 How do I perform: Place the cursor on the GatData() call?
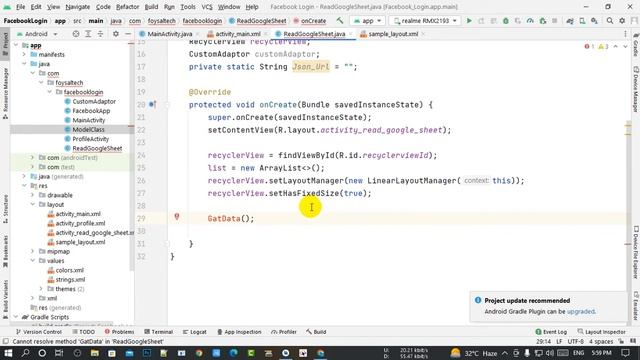tap(231, 218)
